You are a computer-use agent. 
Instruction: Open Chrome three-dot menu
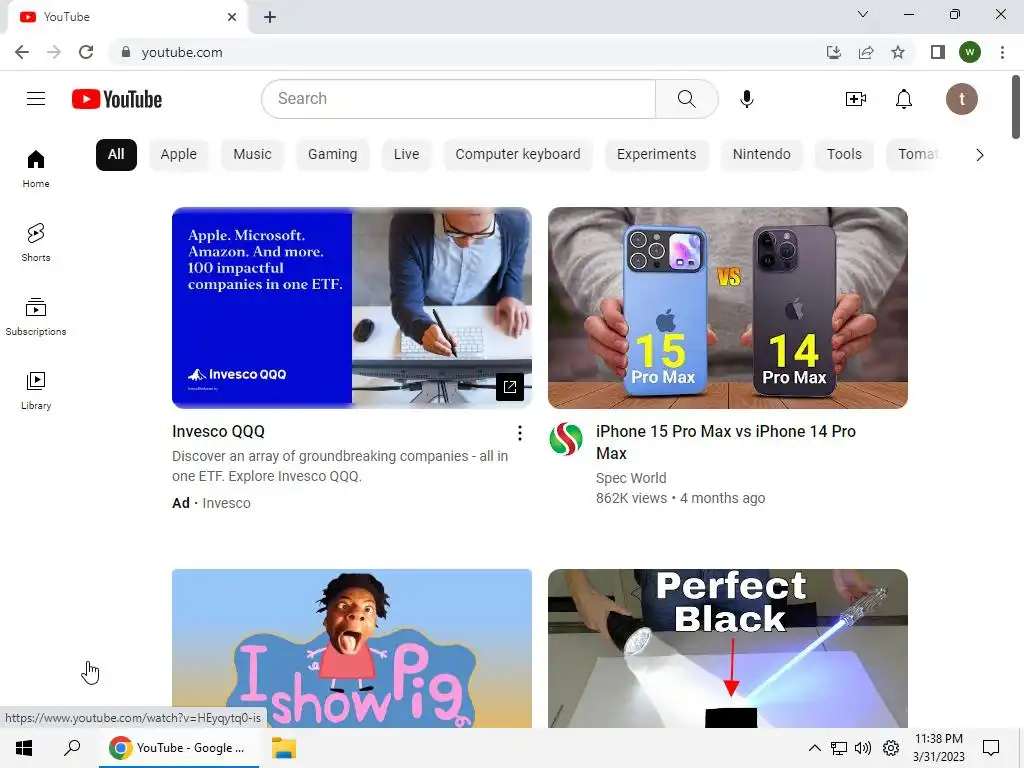(1002, 52)
